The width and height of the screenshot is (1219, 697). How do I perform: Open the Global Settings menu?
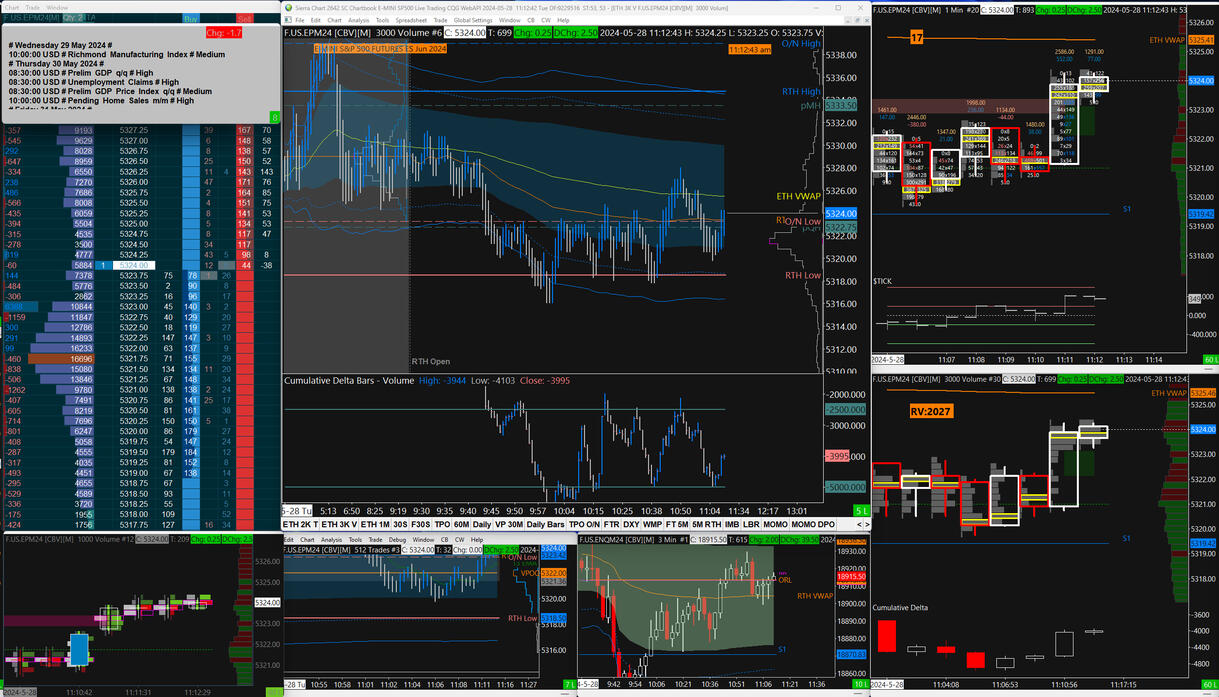pyautogui.click(x=473, y=20)
